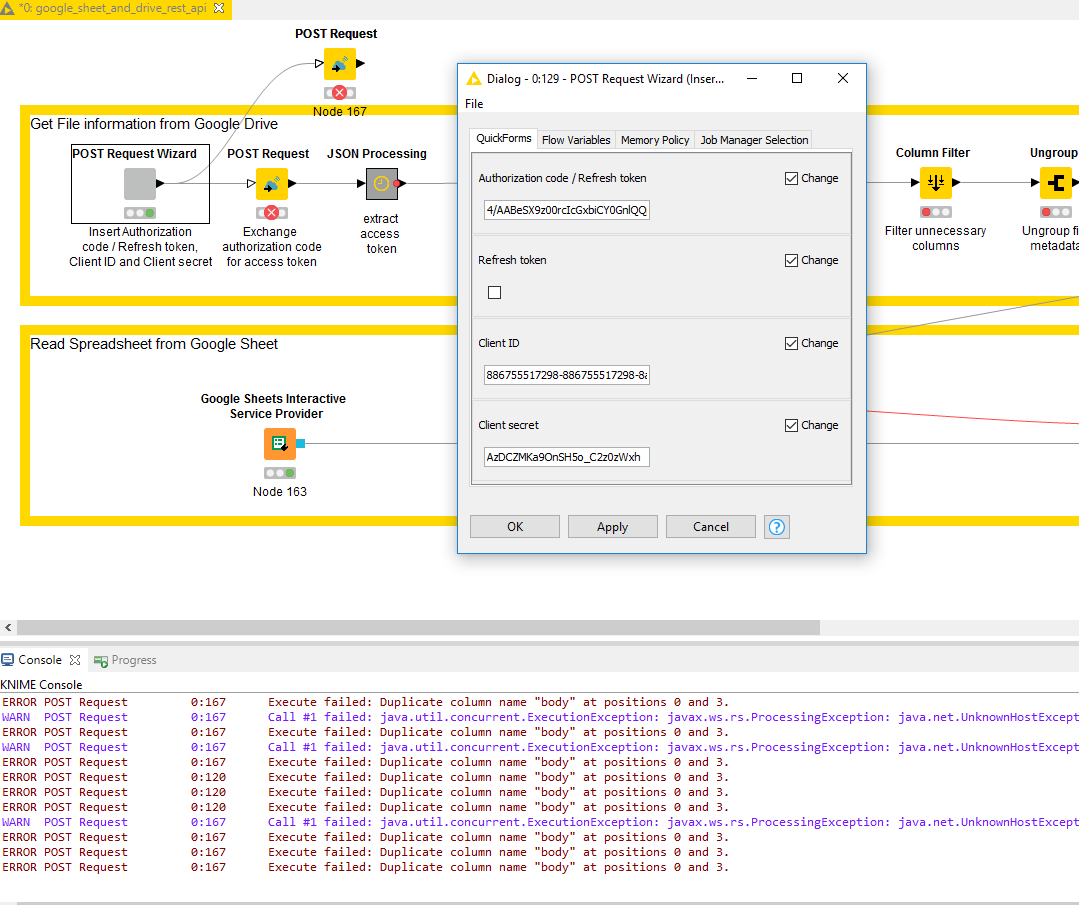The width and height of the screenshot is (1079, 905).
Task: Click the Apply button
Action: (612, 527)
